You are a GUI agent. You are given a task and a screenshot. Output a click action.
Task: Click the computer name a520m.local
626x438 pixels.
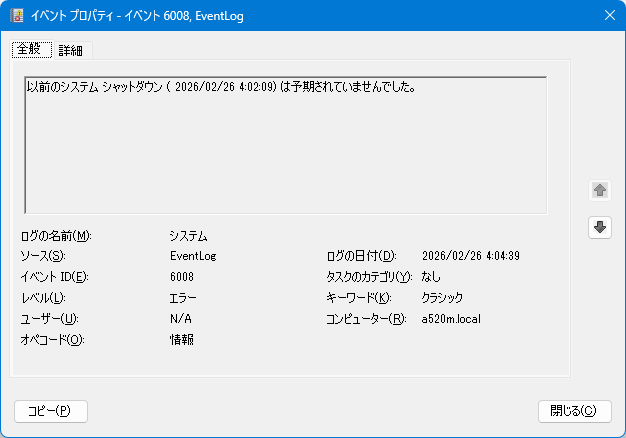point(453,319)
